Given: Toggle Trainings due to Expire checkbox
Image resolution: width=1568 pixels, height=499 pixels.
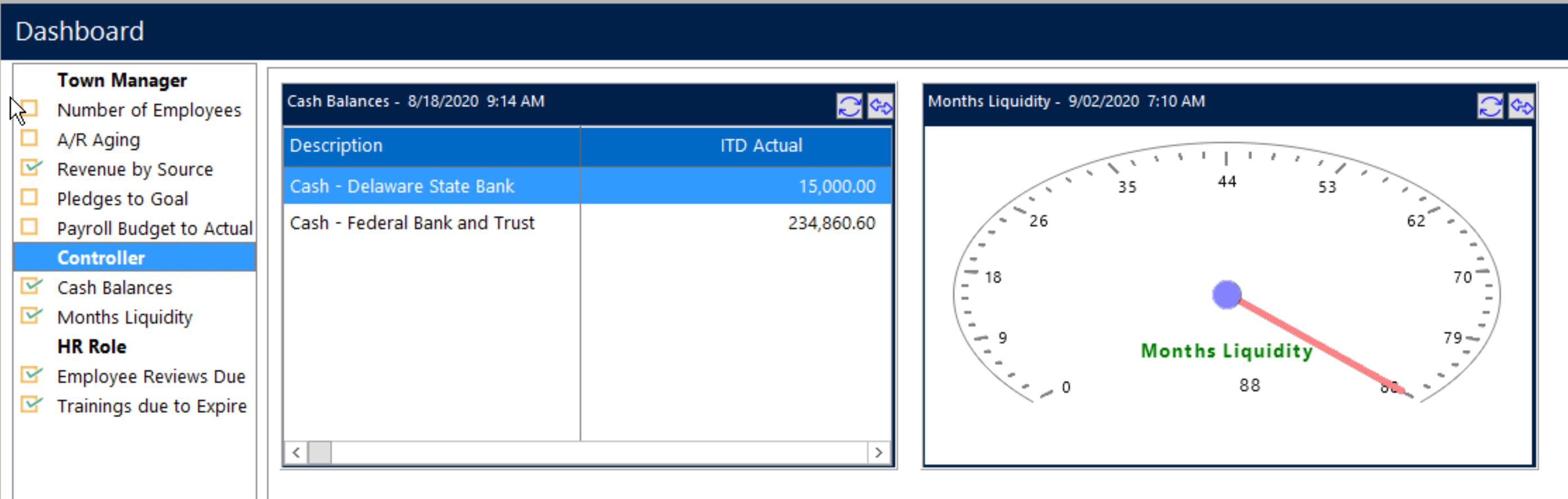Looking at the screenshot, I should 29,405.
